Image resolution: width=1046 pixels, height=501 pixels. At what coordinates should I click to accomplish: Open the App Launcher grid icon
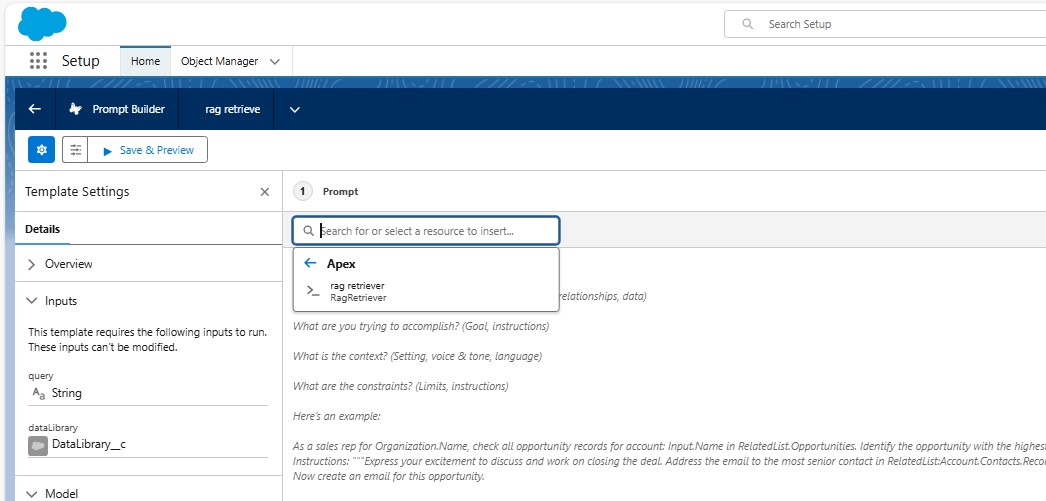point(39,61)
